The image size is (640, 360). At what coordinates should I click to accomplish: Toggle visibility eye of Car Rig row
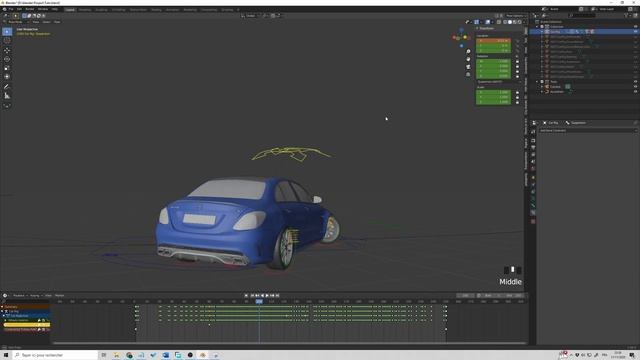click(636, 31)
